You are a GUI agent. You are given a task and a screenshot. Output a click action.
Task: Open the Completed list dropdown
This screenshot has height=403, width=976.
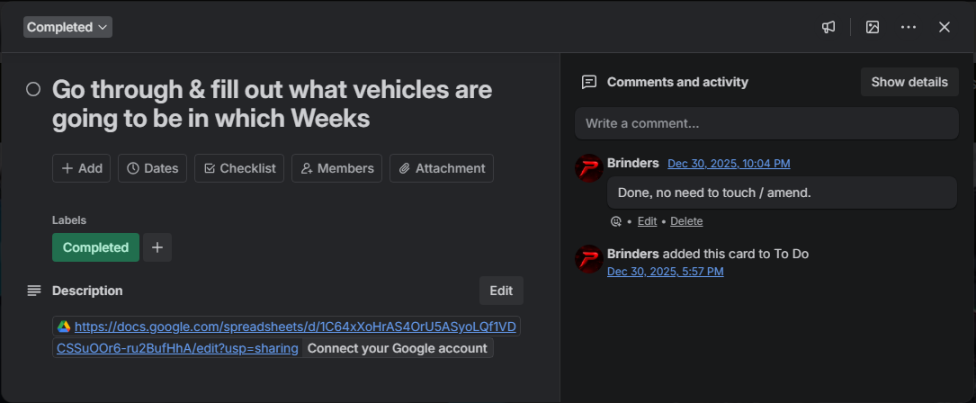point(68,27)
